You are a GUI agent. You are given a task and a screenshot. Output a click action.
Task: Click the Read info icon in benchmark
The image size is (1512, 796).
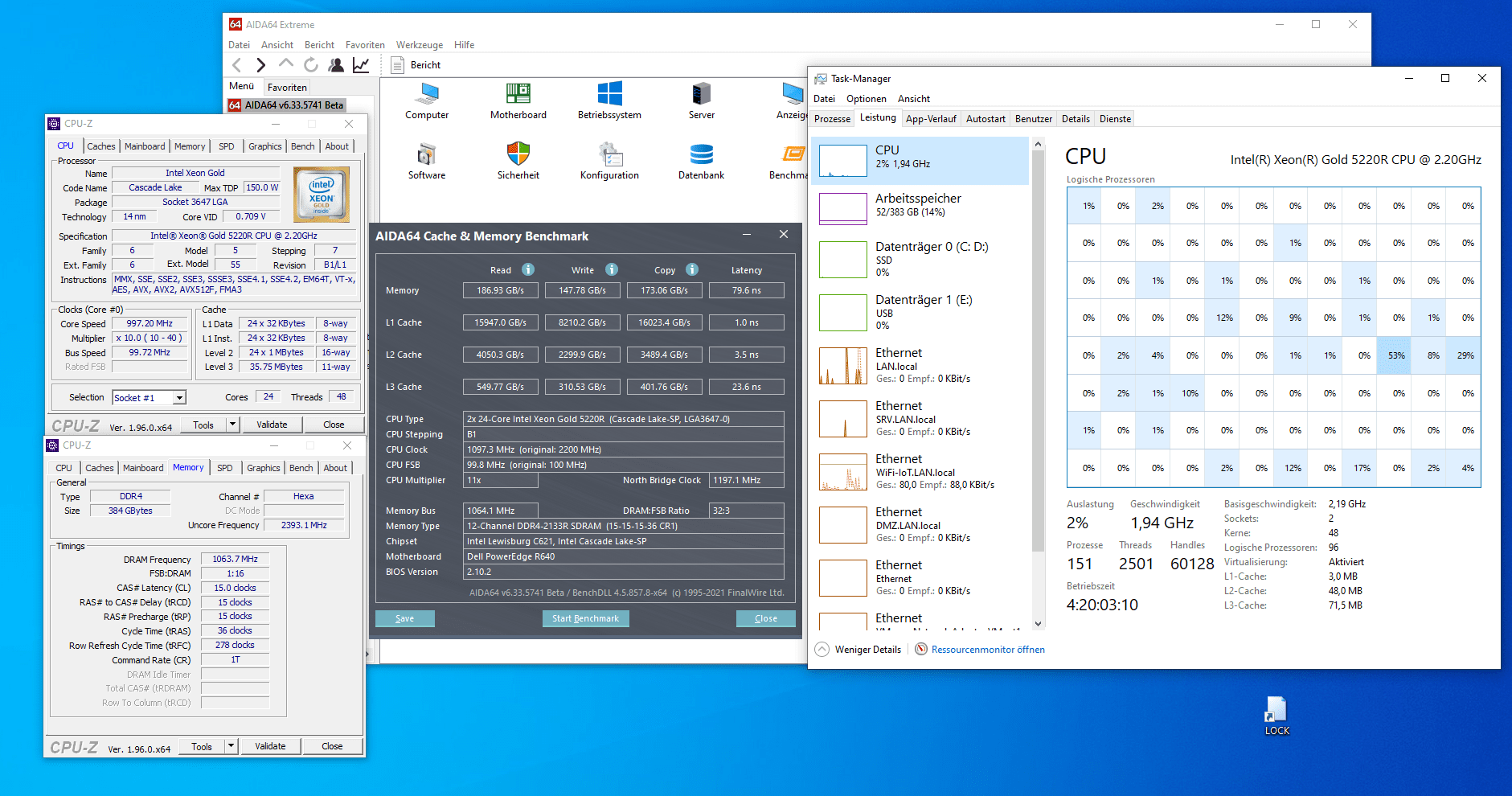click(x=528, y=269)
